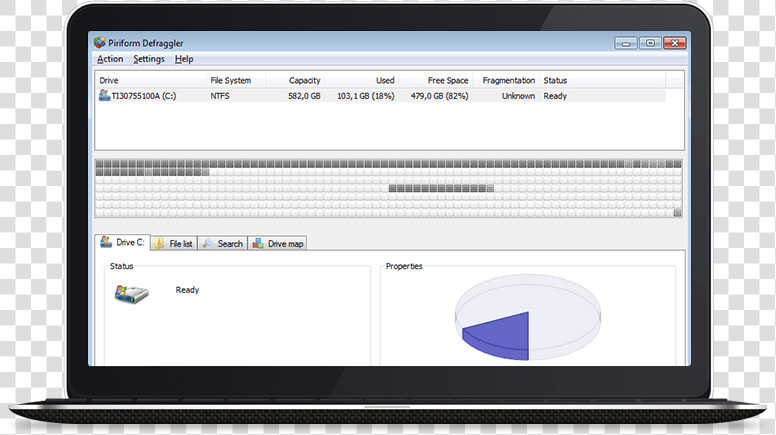Click the Piriform Defraggler title bar icon

tap(100, 43)
